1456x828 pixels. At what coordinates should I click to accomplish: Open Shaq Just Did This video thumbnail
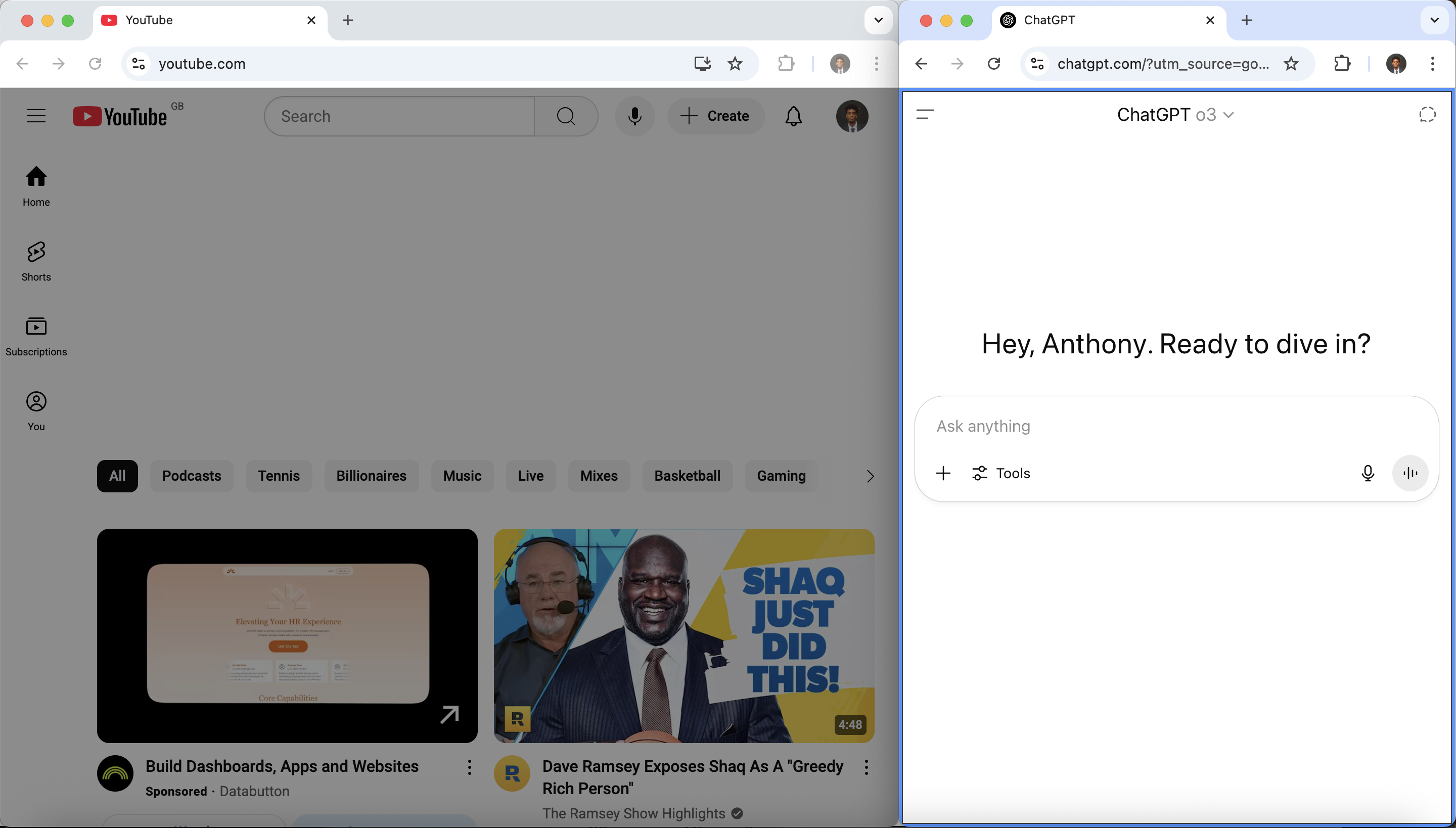coord(684,636)
